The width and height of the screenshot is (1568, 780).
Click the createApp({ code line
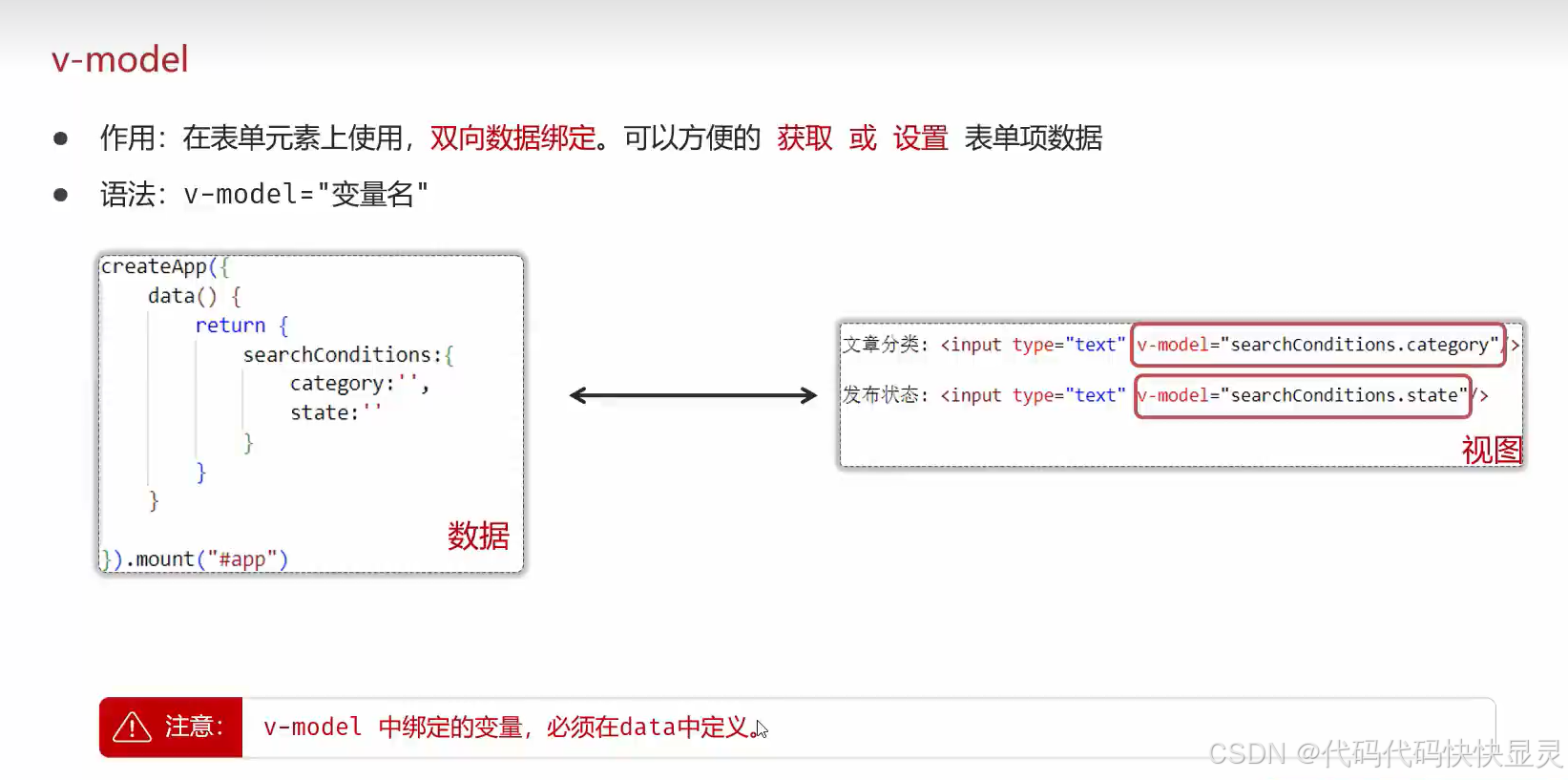click(165, 266)
